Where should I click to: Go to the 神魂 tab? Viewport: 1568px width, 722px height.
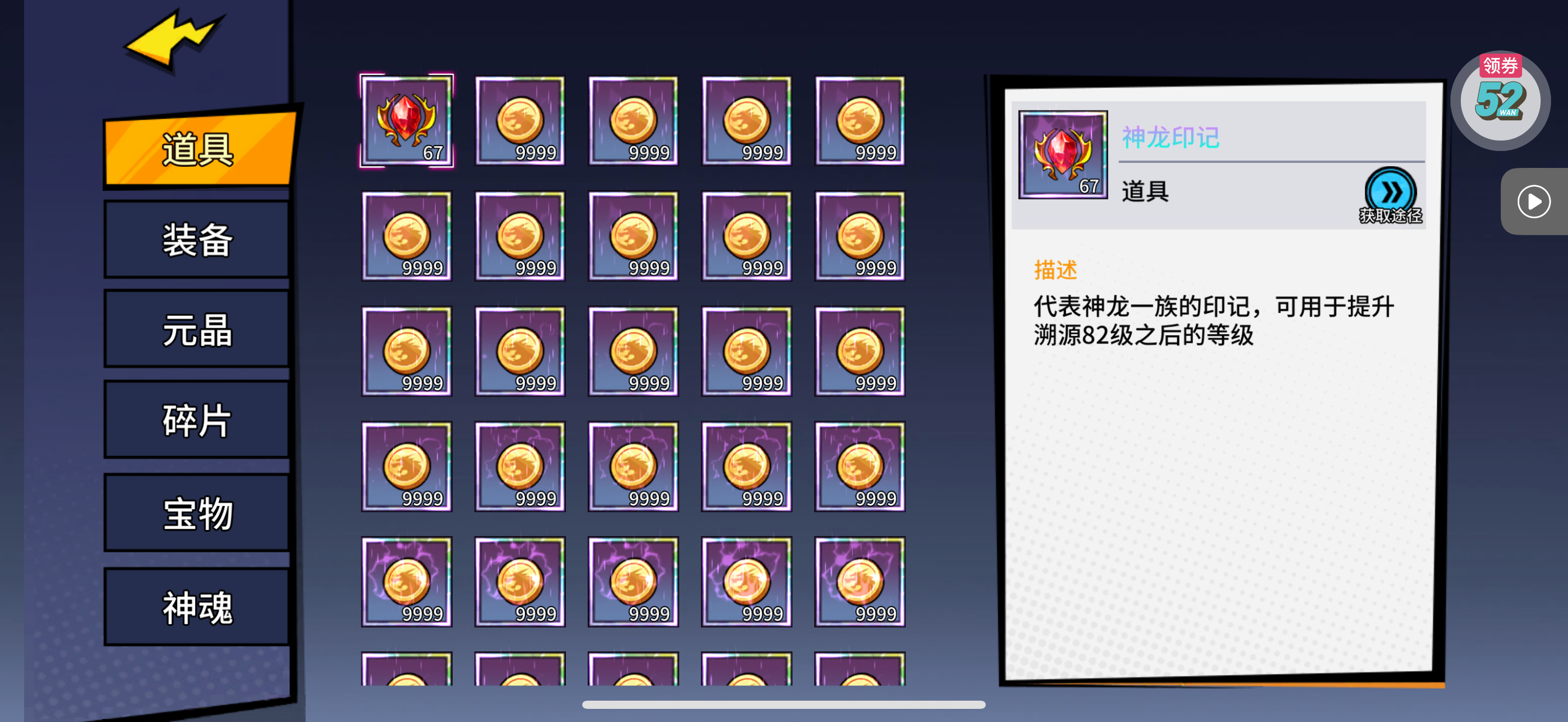point(197,607)
